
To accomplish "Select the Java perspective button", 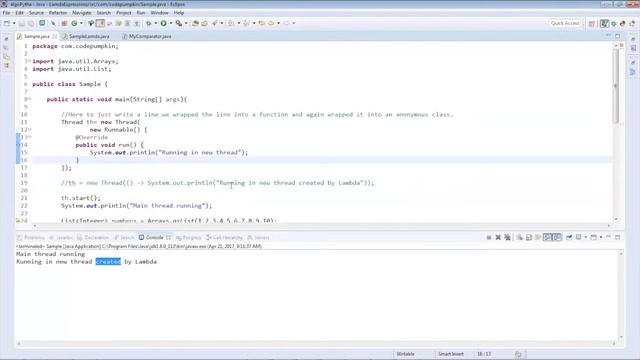I will (604, 24).
